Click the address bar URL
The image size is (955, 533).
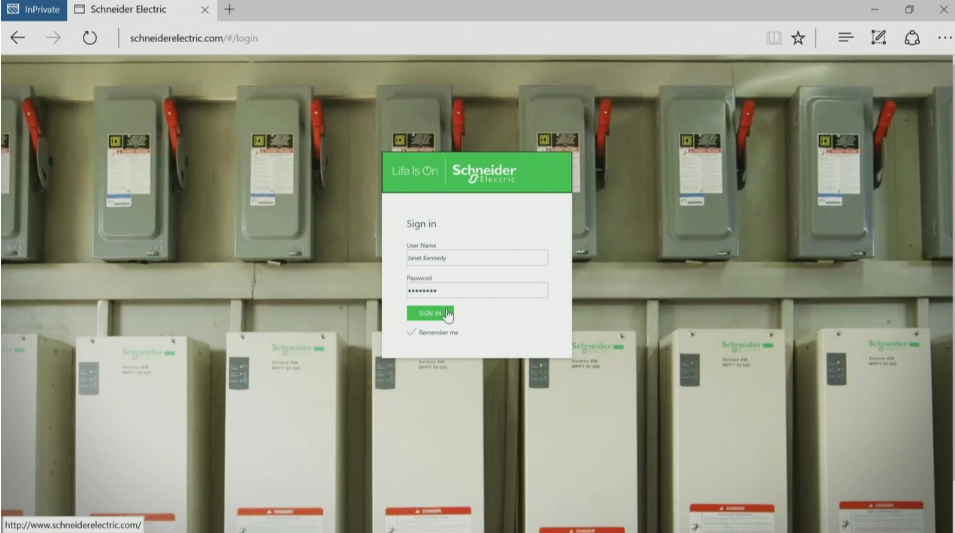(194, 38)
